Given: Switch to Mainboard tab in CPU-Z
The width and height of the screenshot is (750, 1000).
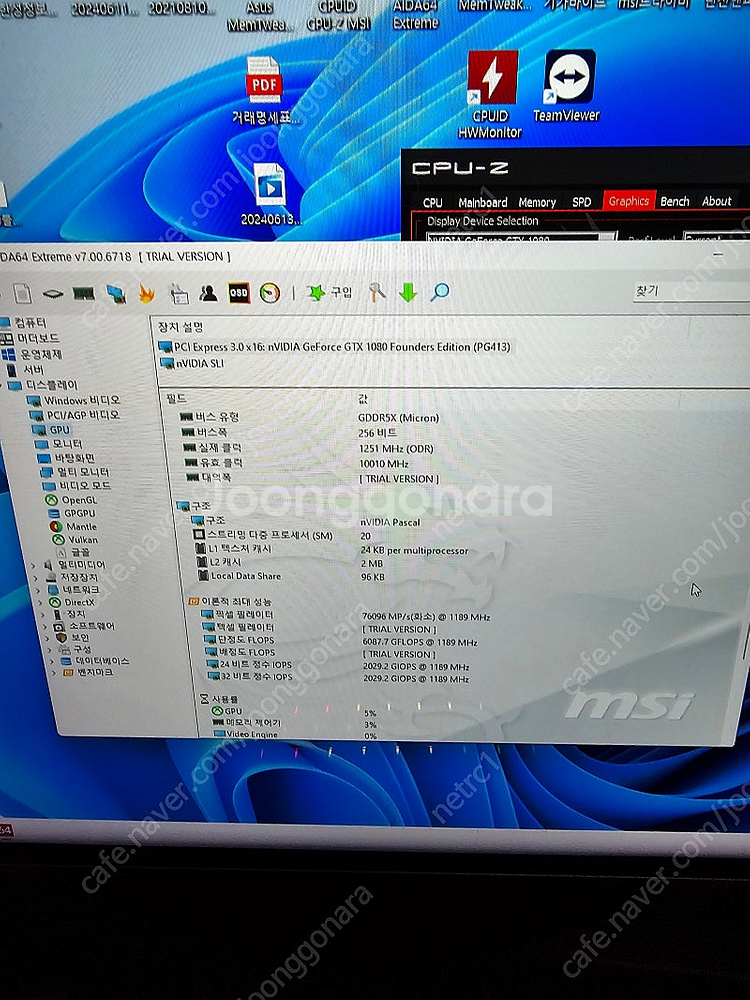Looking at the screenshot, I should (x=483, y=202).
